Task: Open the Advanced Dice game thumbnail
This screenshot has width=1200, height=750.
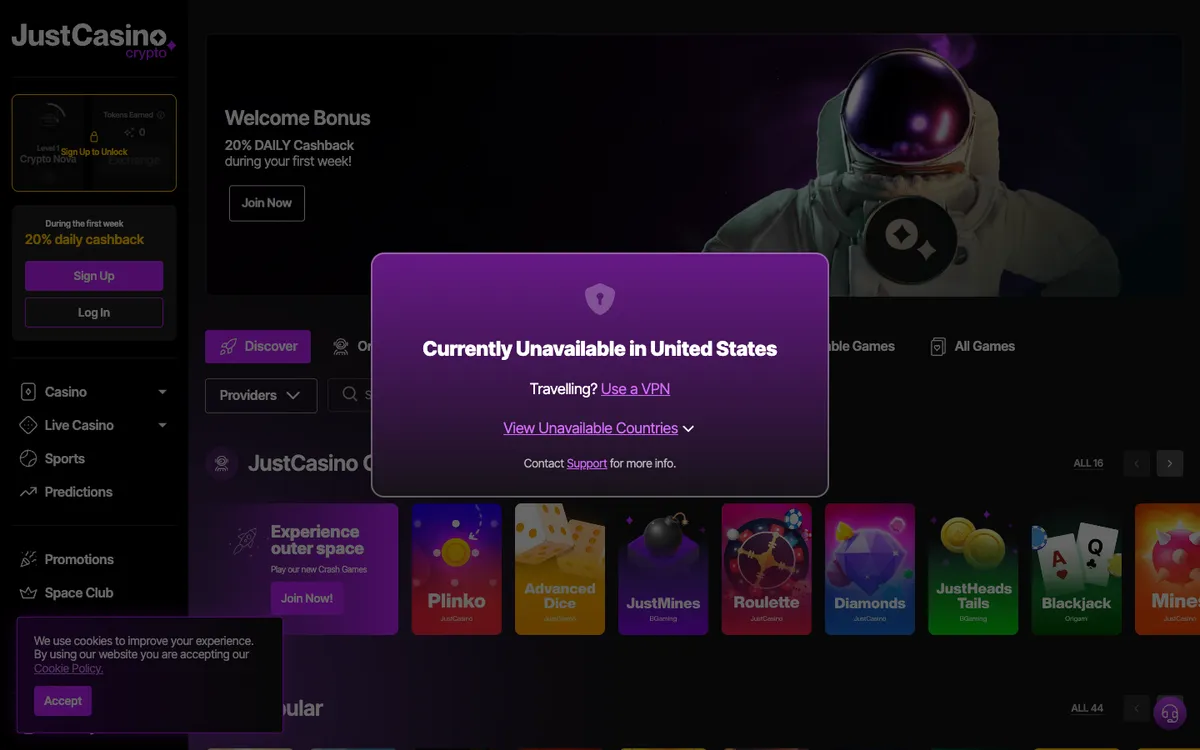Action: [x=560, y=569]
